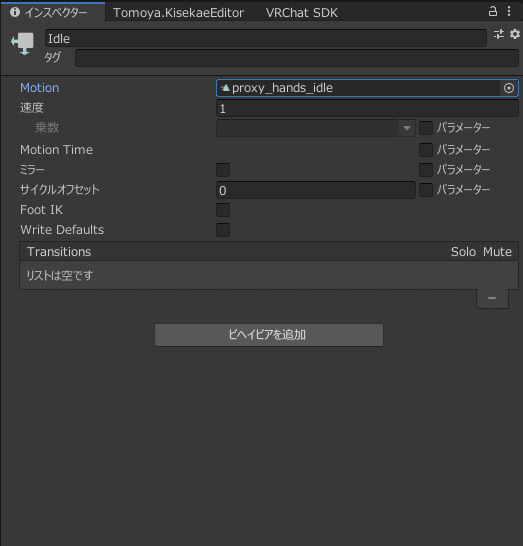
Task: Click the Motion property label
Action: [40, 88]
